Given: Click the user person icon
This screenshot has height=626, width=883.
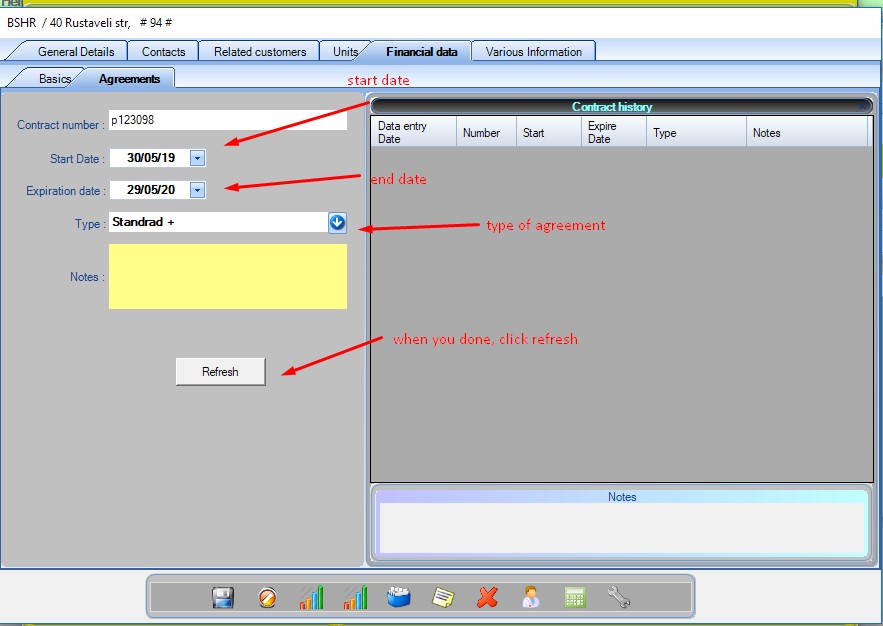Looking at the screenshot, I should click(x=531, y=598).
